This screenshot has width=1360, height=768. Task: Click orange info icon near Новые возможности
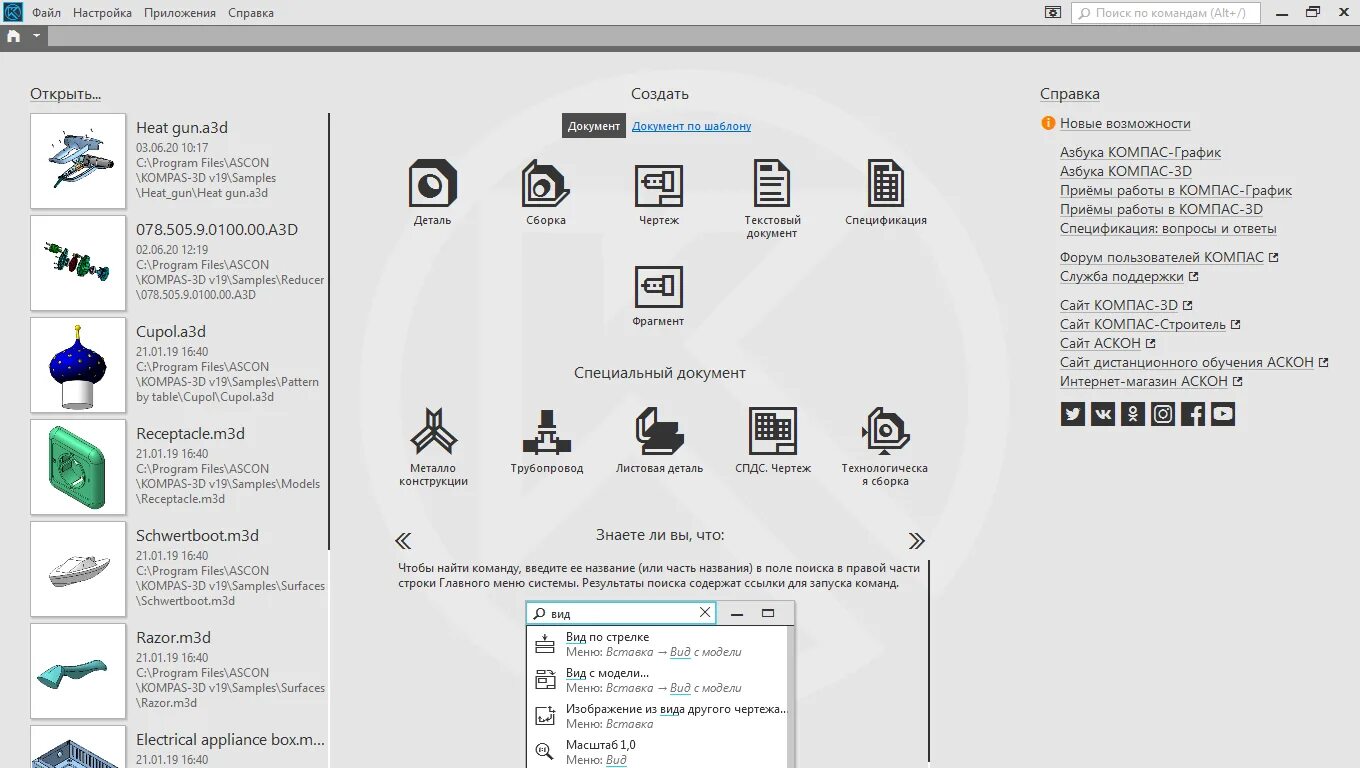pyautogui.click(x=1048, y=123)
